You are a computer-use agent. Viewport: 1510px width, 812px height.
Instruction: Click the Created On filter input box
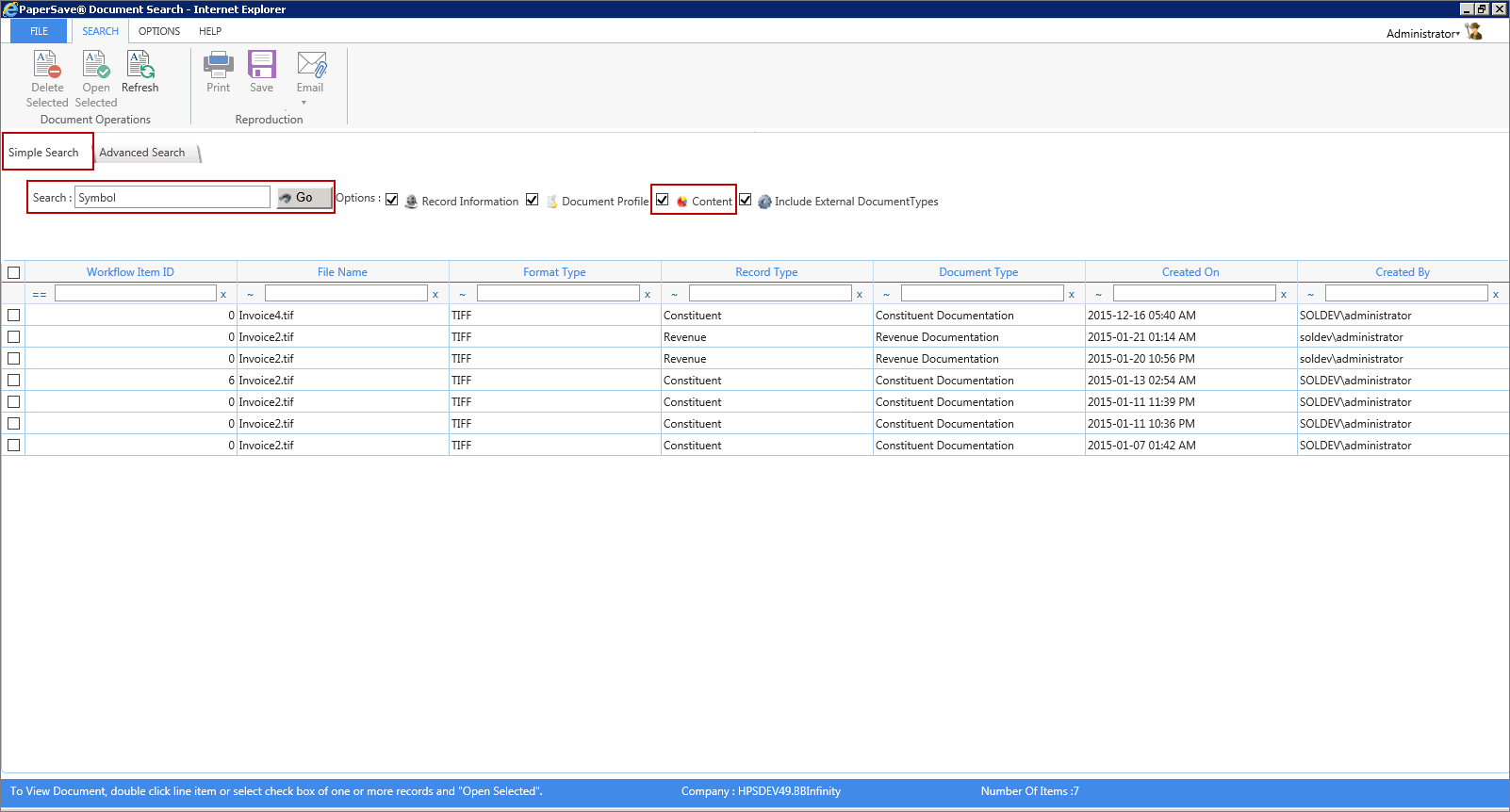1194,294
